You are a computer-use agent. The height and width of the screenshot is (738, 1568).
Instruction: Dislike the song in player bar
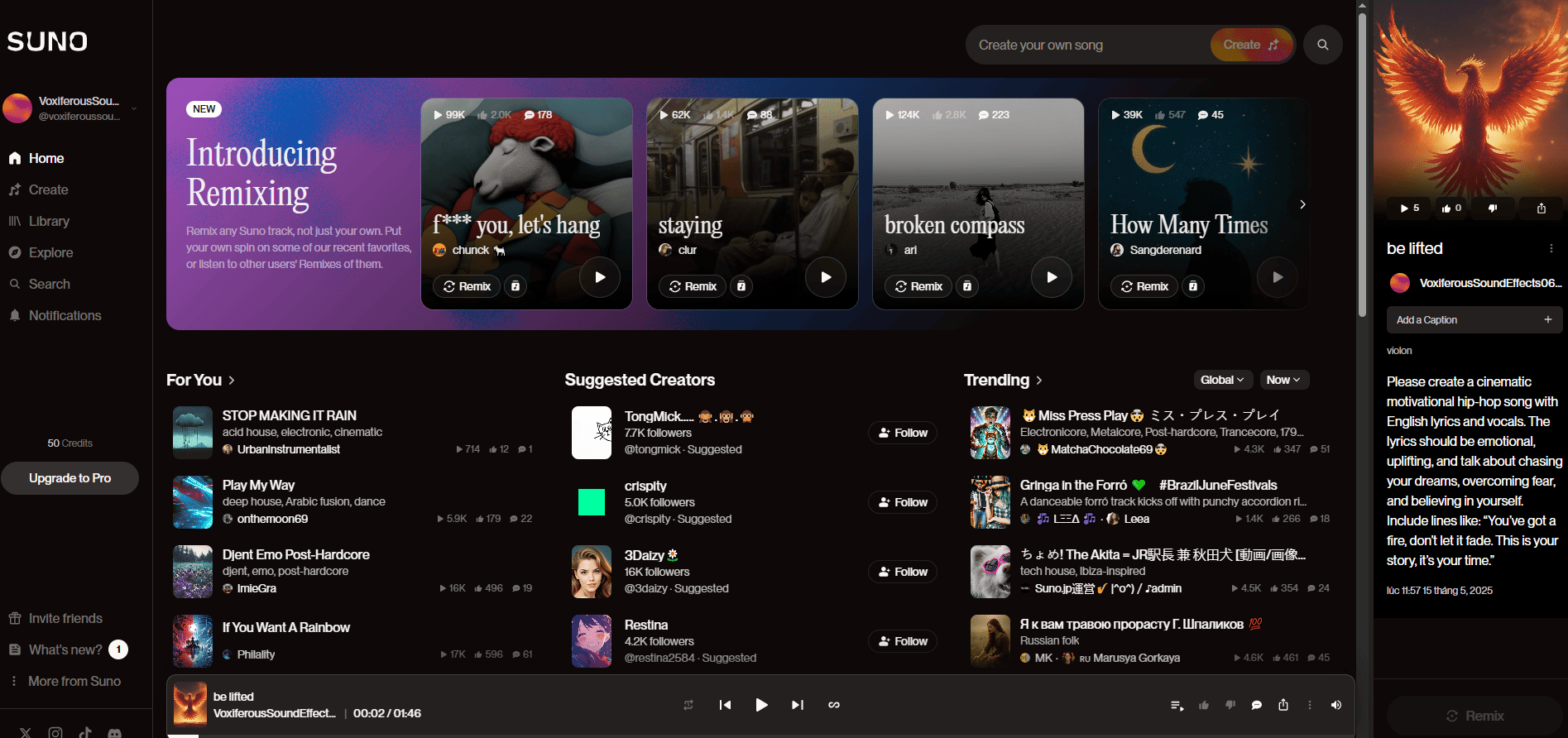point(1230,705)
